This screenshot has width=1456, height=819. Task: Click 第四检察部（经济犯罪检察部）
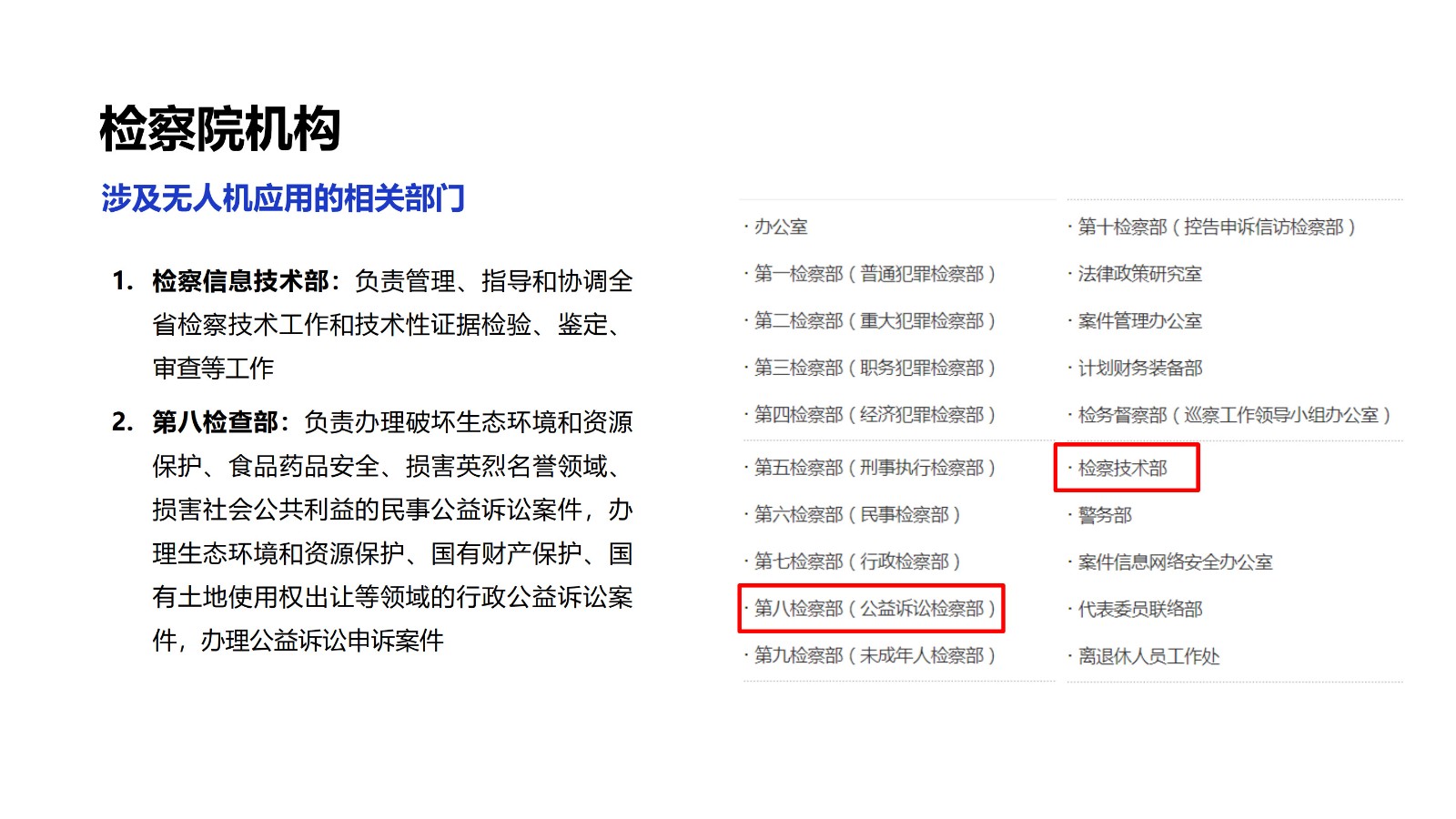(x=874, y=415)
